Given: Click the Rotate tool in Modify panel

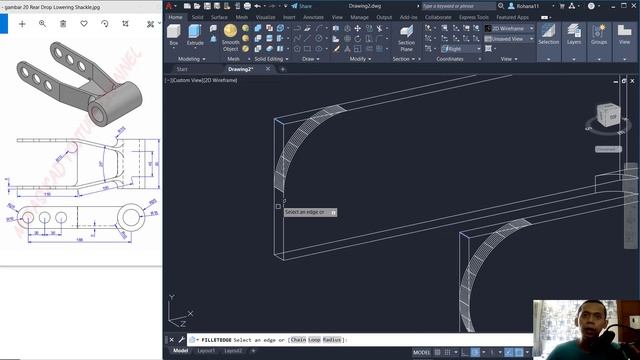Looking at the screenshot, I should [x=358, y=39].
